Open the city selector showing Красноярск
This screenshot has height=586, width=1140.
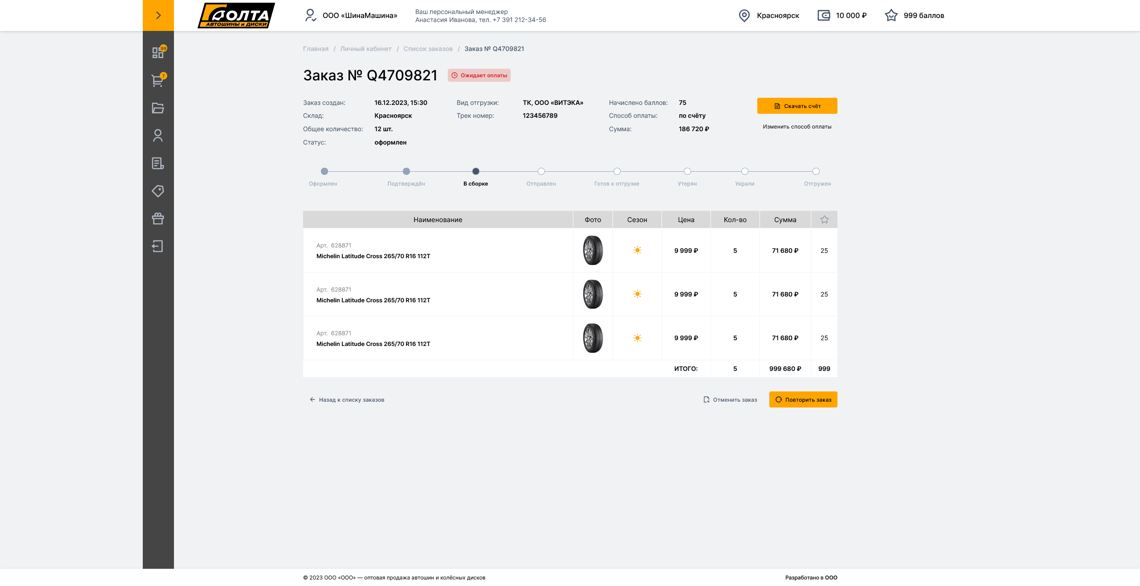pos(768,16)
